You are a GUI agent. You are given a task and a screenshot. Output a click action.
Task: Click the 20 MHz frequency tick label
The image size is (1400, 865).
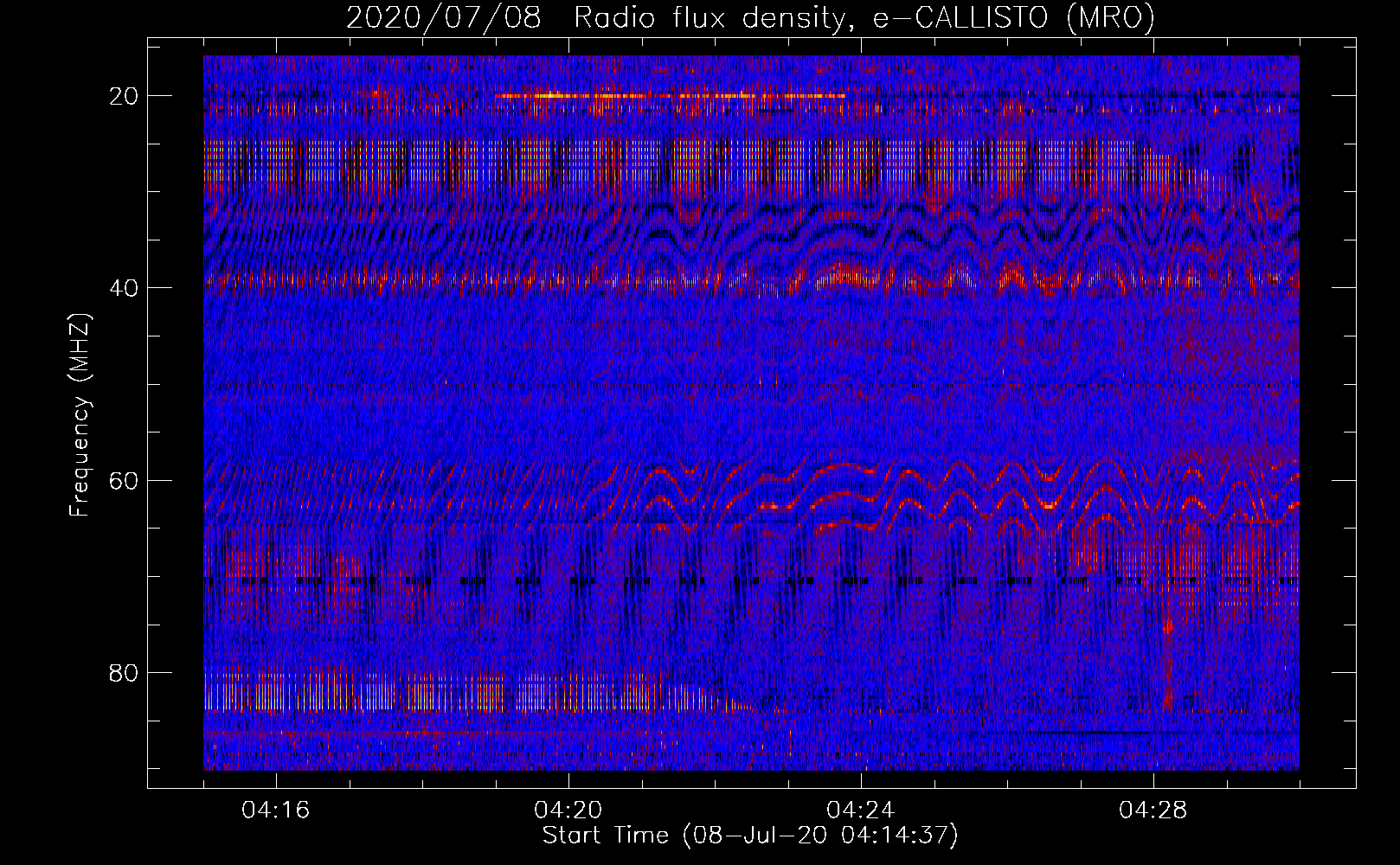[x=125, y=96]
